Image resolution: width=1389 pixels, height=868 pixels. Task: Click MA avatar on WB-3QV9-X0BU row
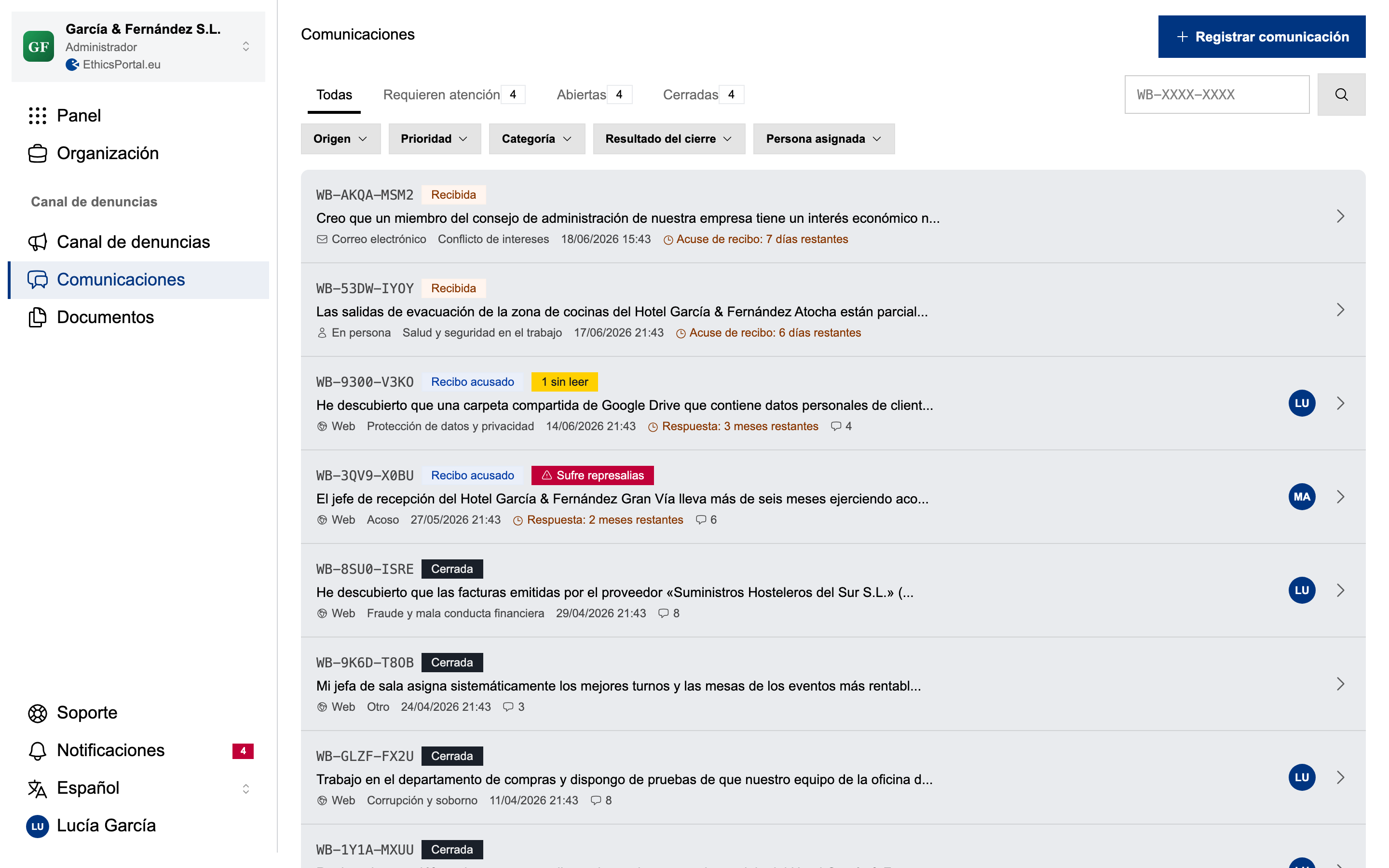pyautogui.click(x=1302, y=497)
